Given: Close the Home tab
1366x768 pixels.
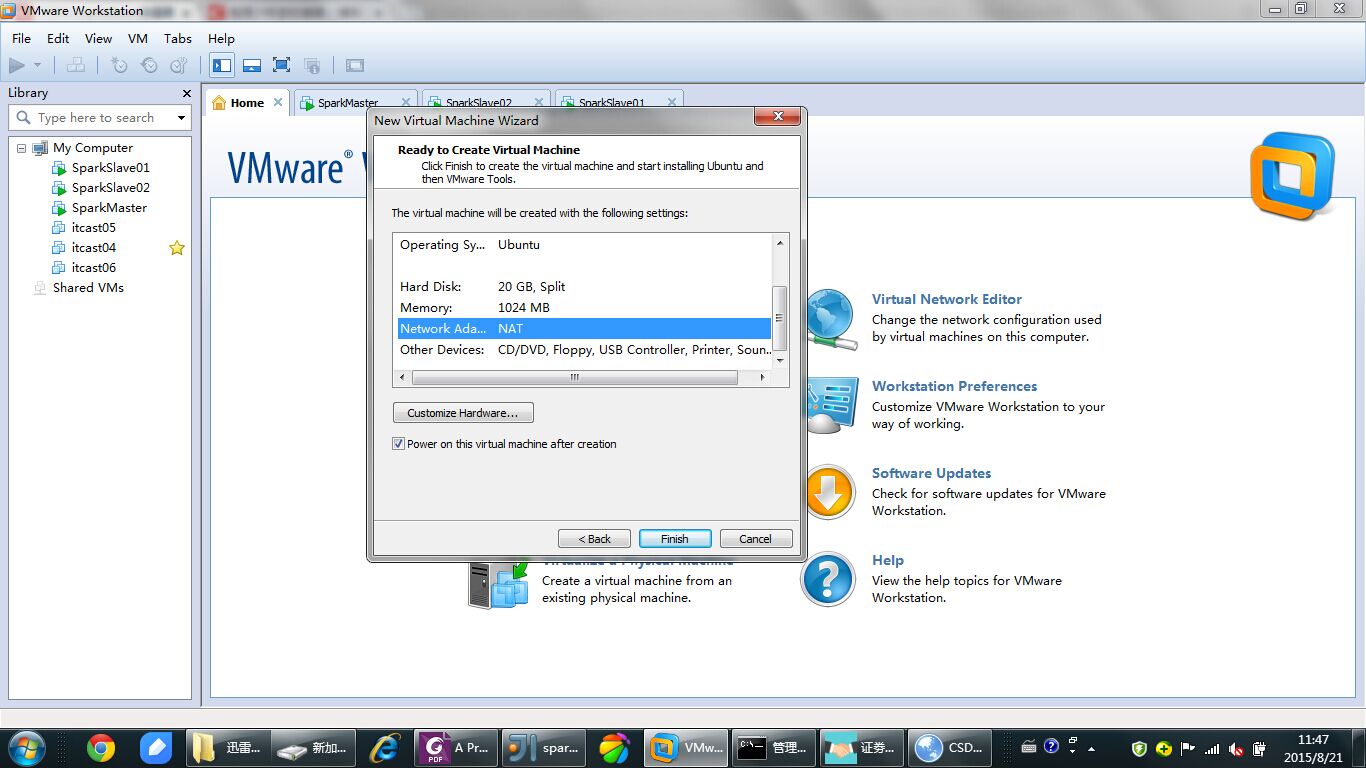Looking at the screenshot, I should (x=278, y=102).
